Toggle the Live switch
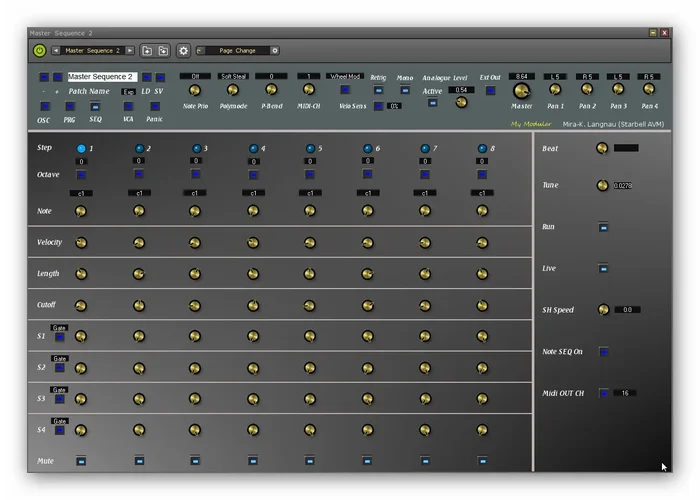 604,268
